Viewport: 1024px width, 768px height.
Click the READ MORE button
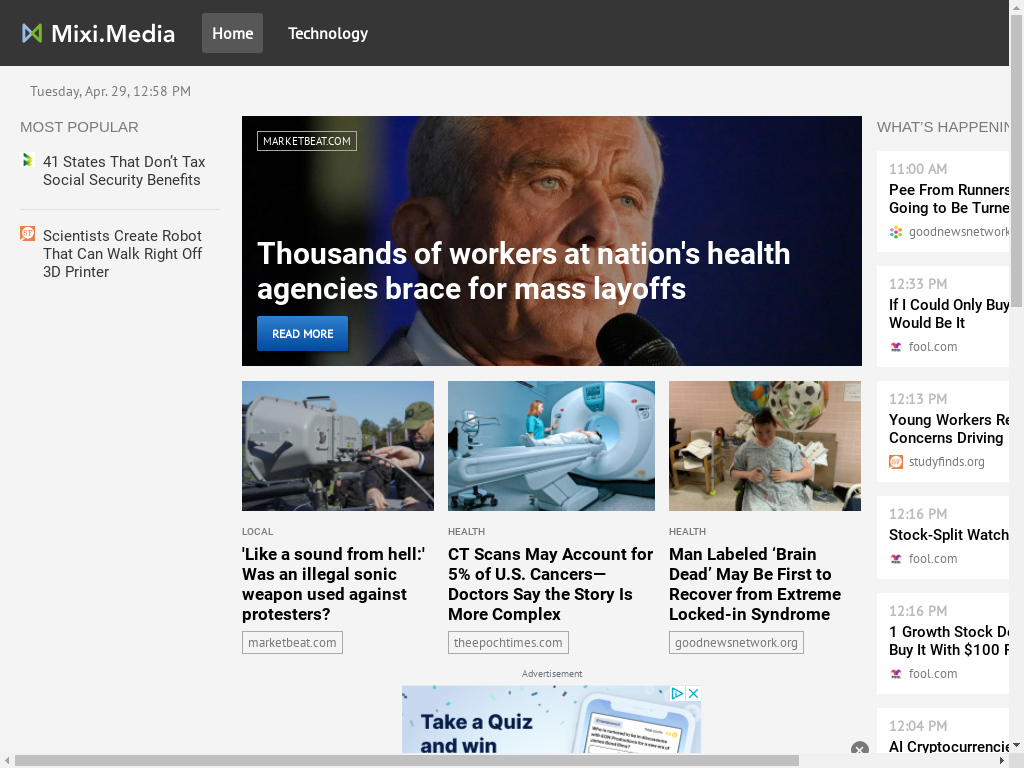click(302, 334)
